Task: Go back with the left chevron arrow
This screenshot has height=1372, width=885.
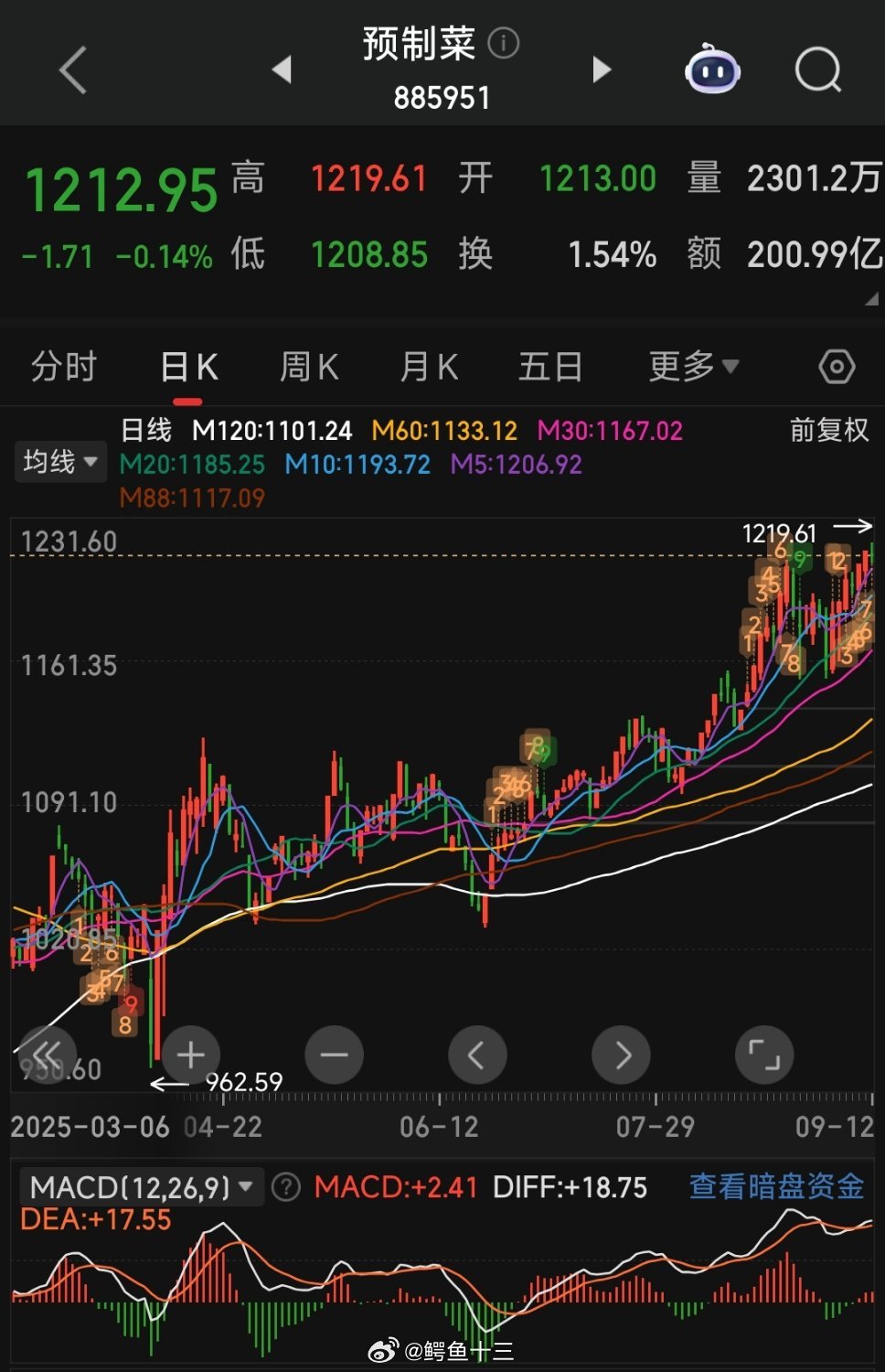Action: tap(72, 70)
